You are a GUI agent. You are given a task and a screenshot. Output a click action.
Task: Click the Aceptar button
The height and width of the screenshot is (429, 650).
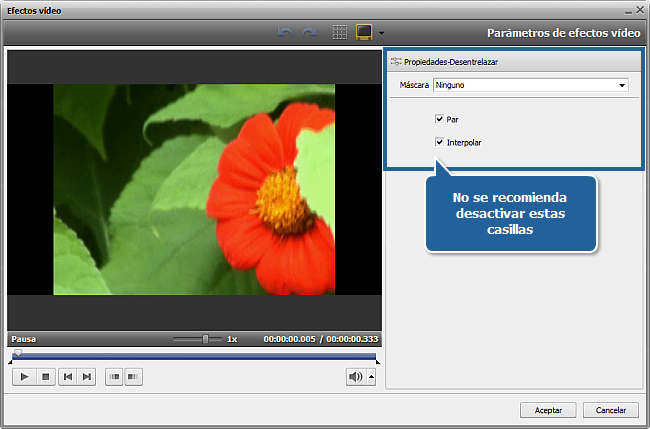(548, 410)
